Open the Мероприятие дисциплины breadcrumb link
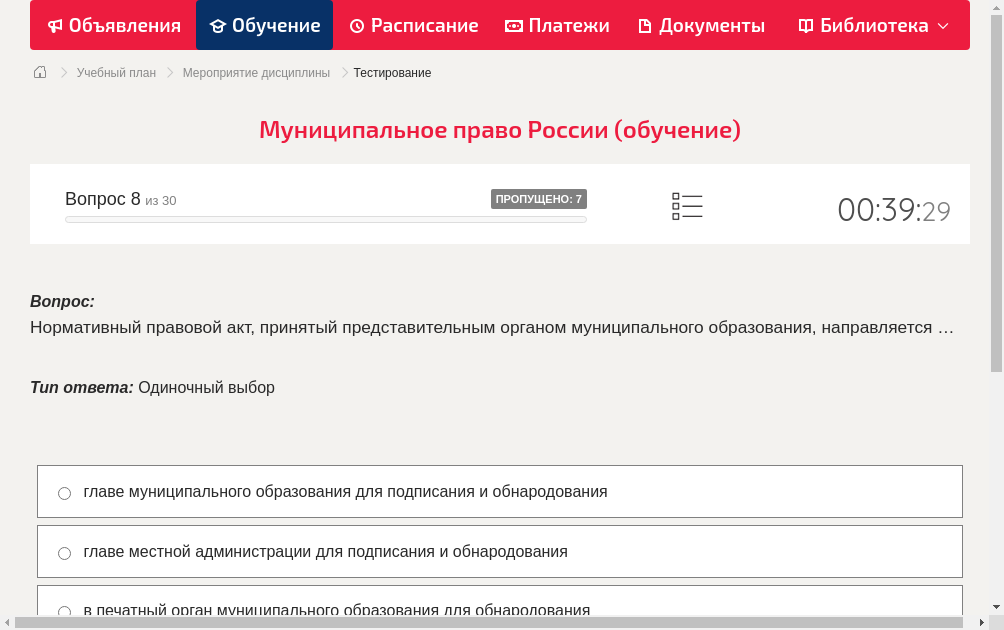The image size is (1004, 630). [256, 72]
